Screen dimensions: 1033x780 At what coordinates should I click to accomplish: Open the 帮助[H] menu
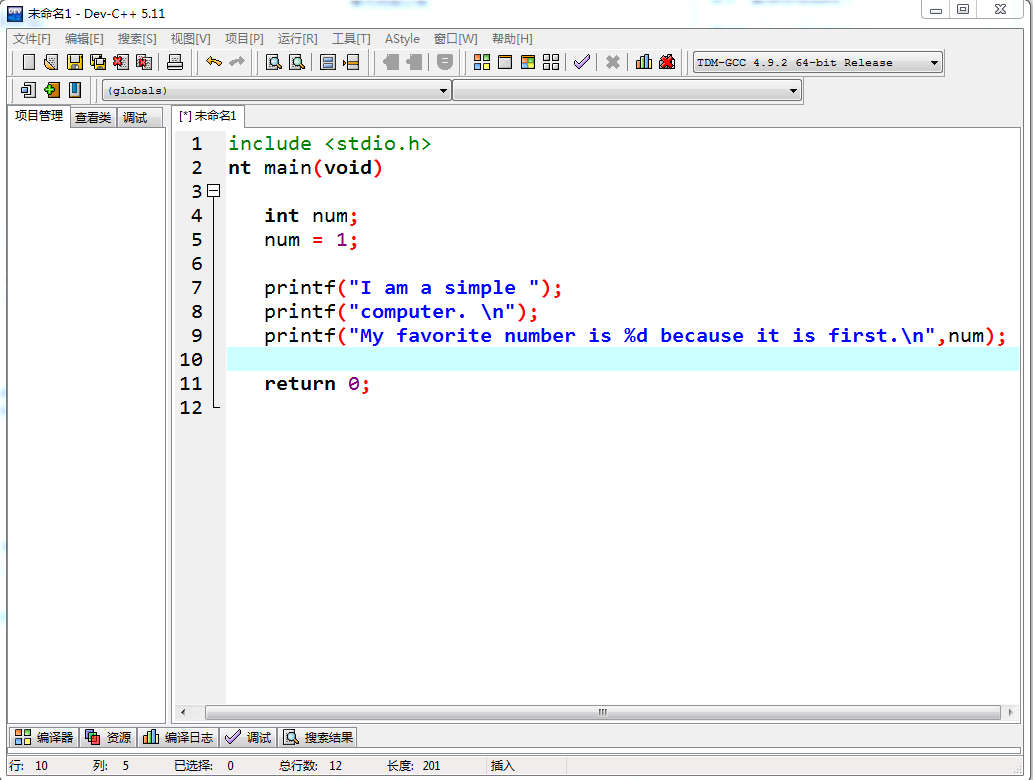(x=512, y=39)
